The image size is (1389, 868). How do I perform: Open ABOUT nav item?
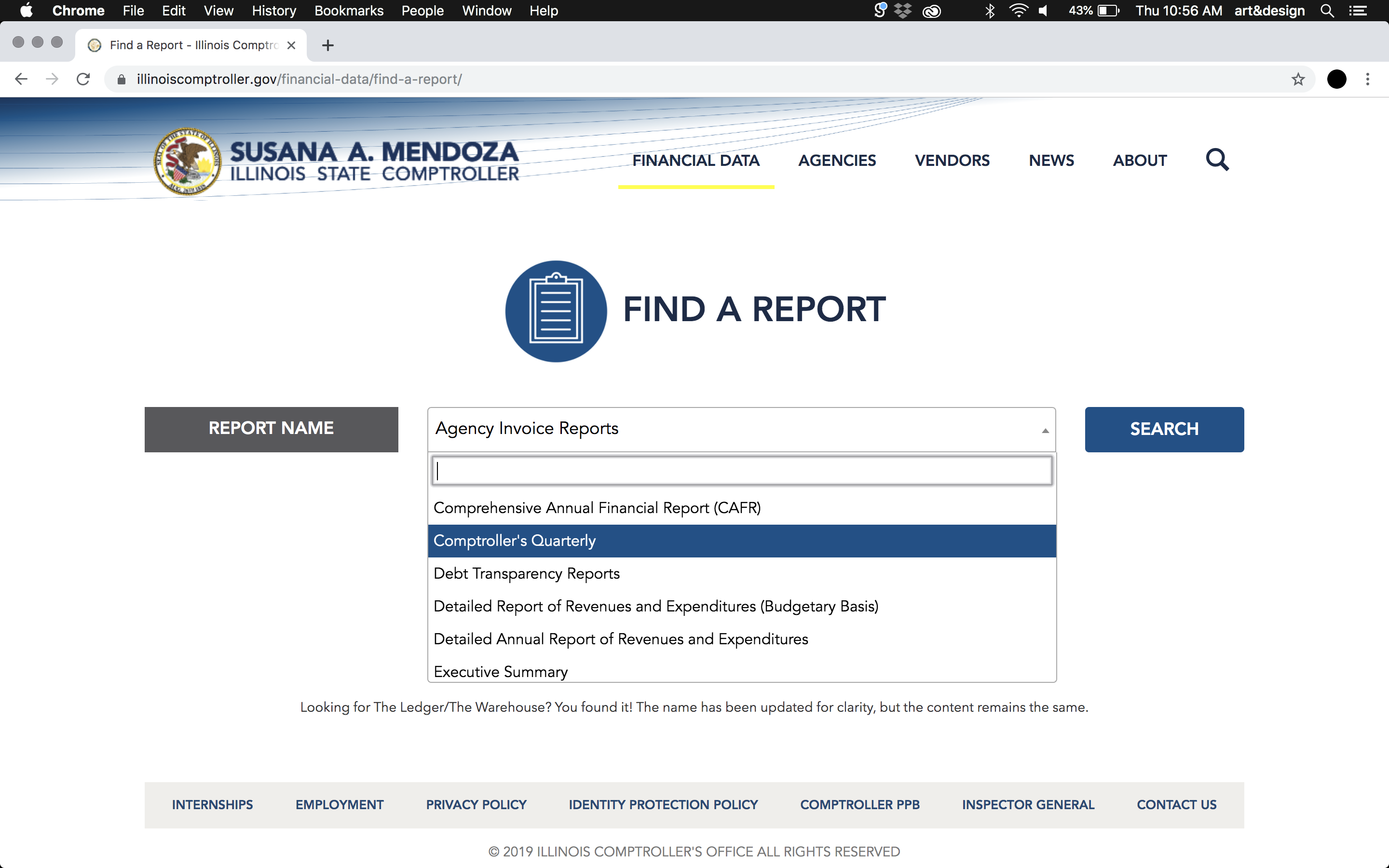click(x=1139, y=161)
